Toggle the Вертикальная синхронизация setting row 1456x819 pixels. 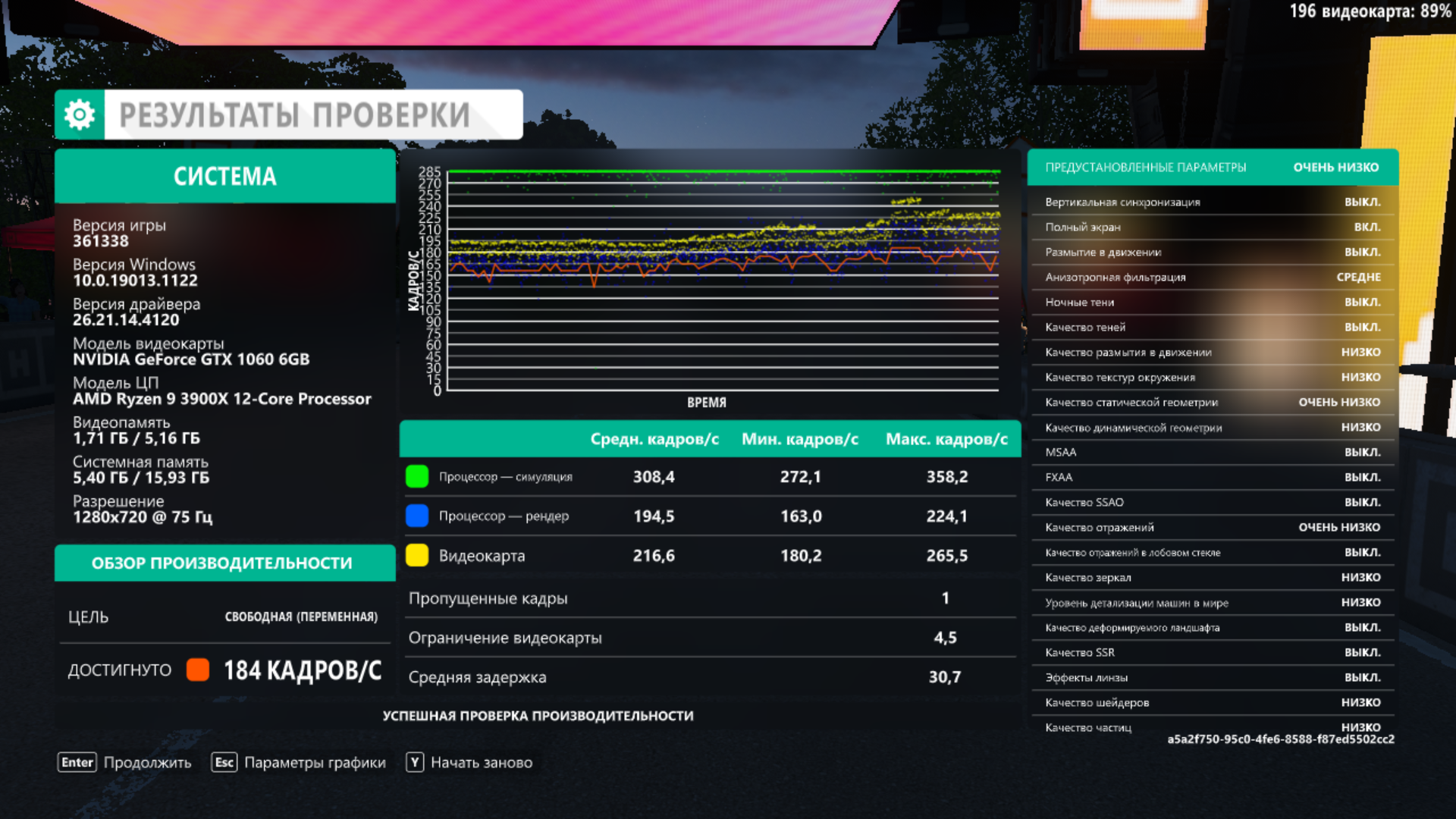pos(1212,202)
